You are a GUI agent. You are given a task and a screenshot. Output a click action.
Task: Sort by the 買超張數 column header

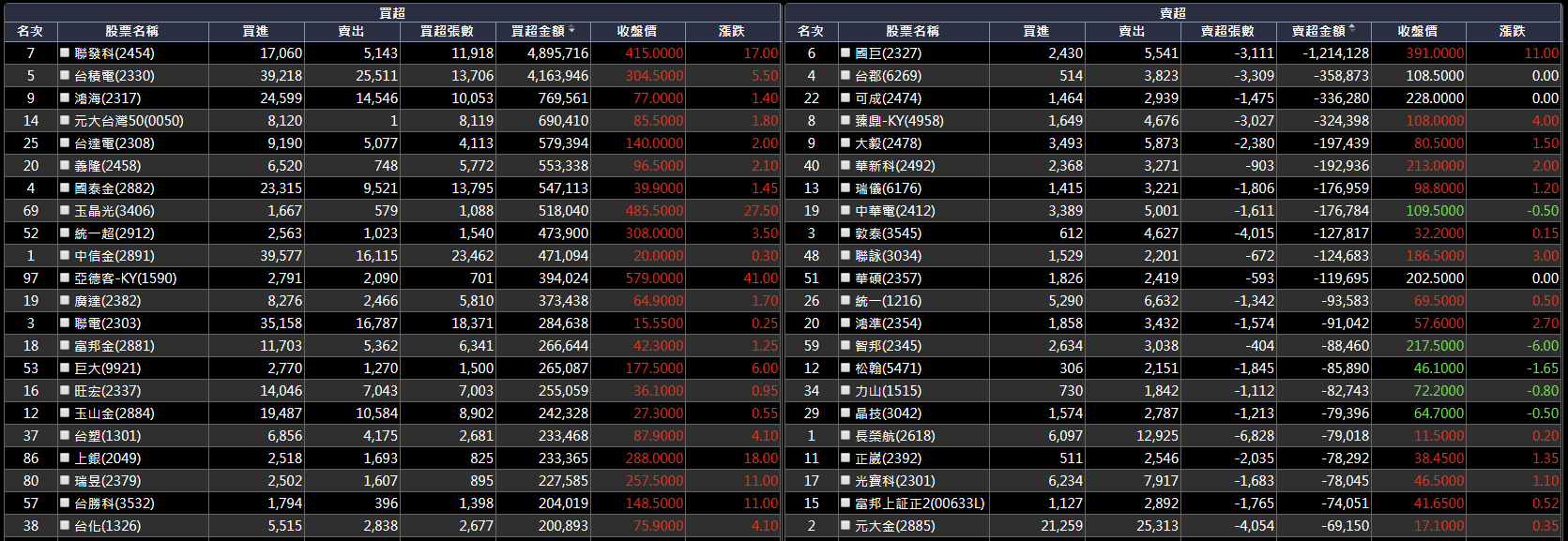[x=447, y=32]
